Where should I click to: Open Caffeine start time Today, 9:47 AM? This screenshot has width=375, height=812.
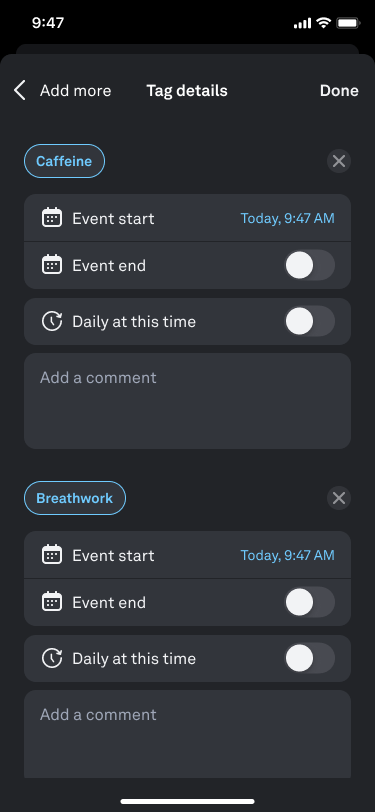[287, 219]
